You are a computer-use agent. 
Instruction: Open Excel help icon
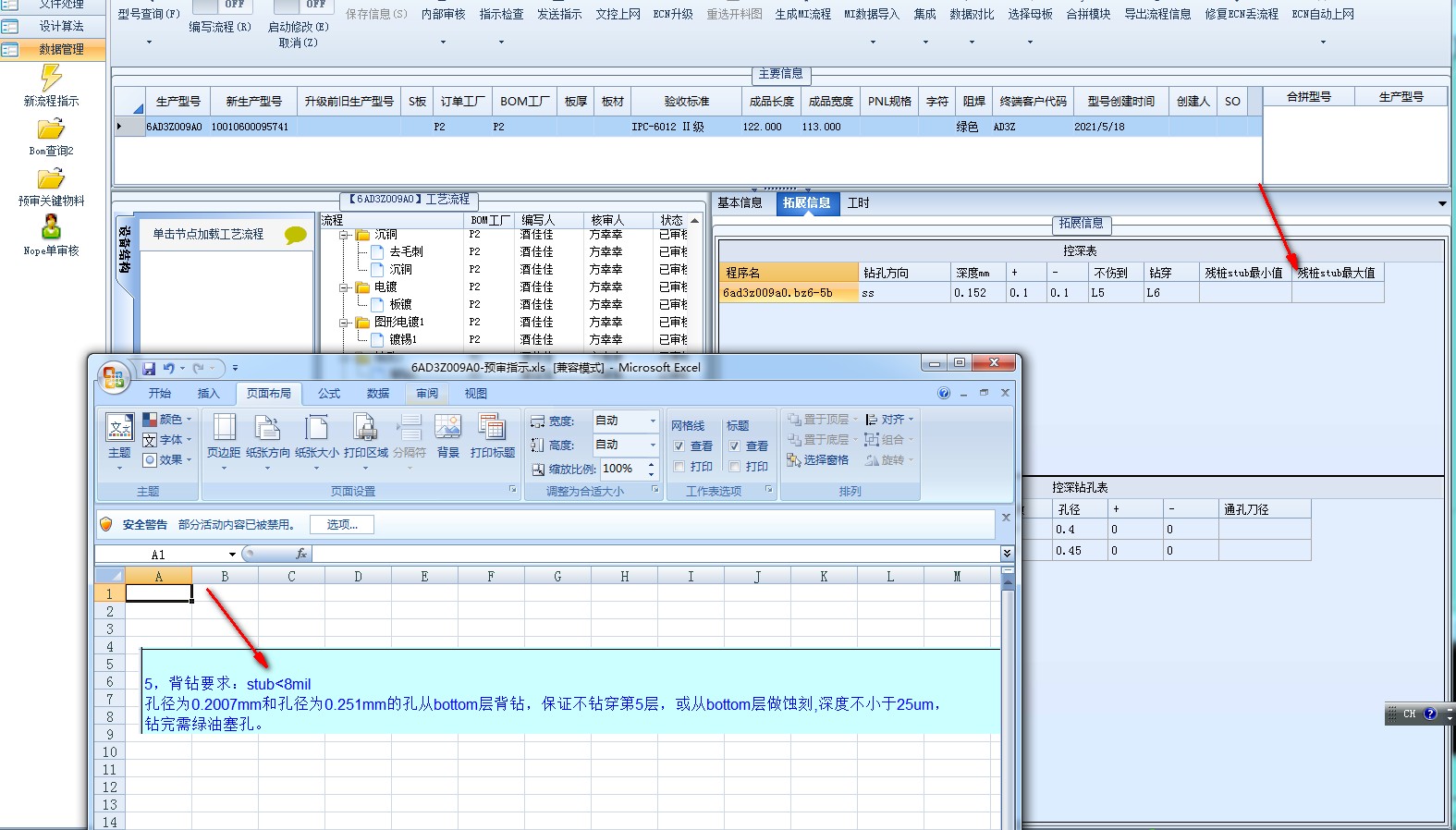(944, 393)
